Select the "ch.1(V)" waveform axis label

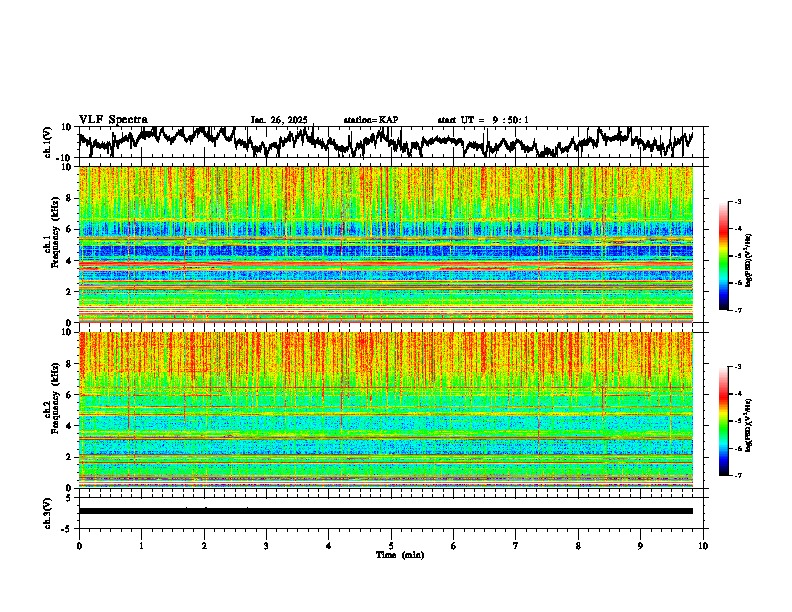point(48,142)
